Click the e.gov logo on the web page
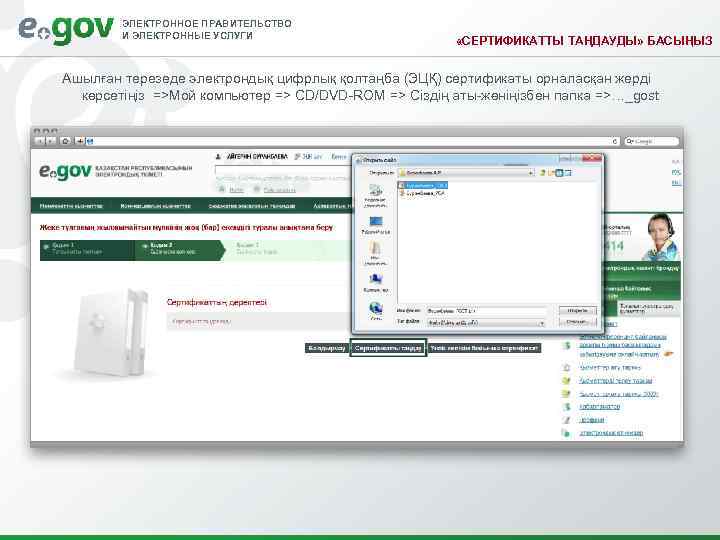Image resolution: width=720 pixels, height=540 pixels. (65, 172)
